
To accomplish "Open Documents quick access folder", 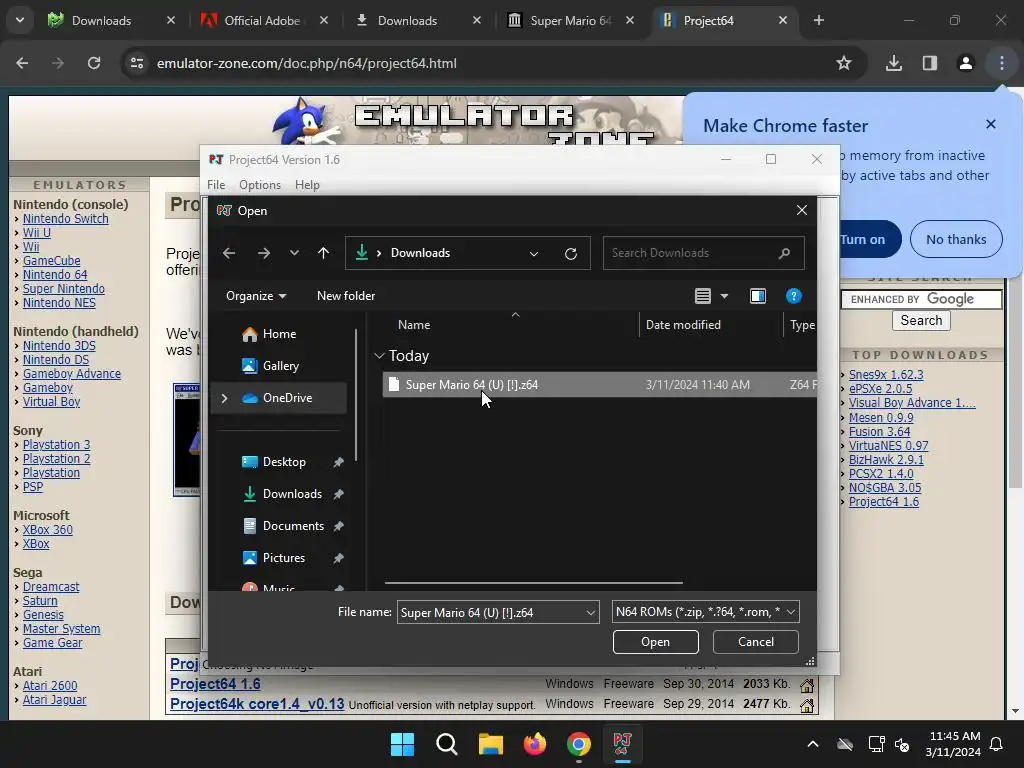I will pyautogui.click(x=293, y=526).
